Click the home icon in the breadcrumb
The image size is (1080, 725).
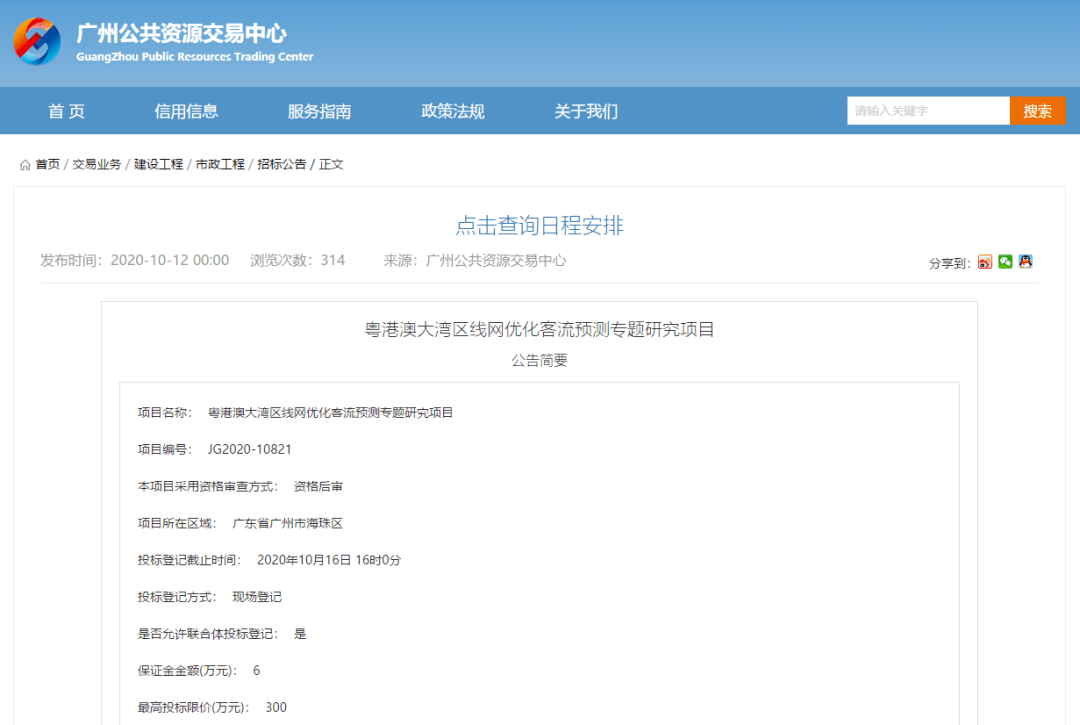[25, 165]
